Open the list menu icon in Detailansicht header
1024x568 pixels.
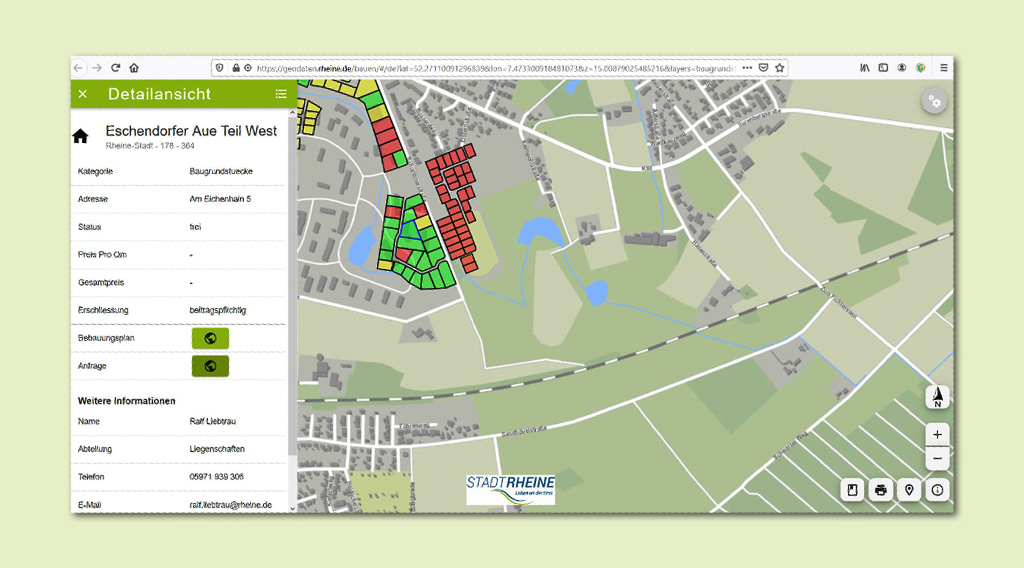[x=281, y=94]
